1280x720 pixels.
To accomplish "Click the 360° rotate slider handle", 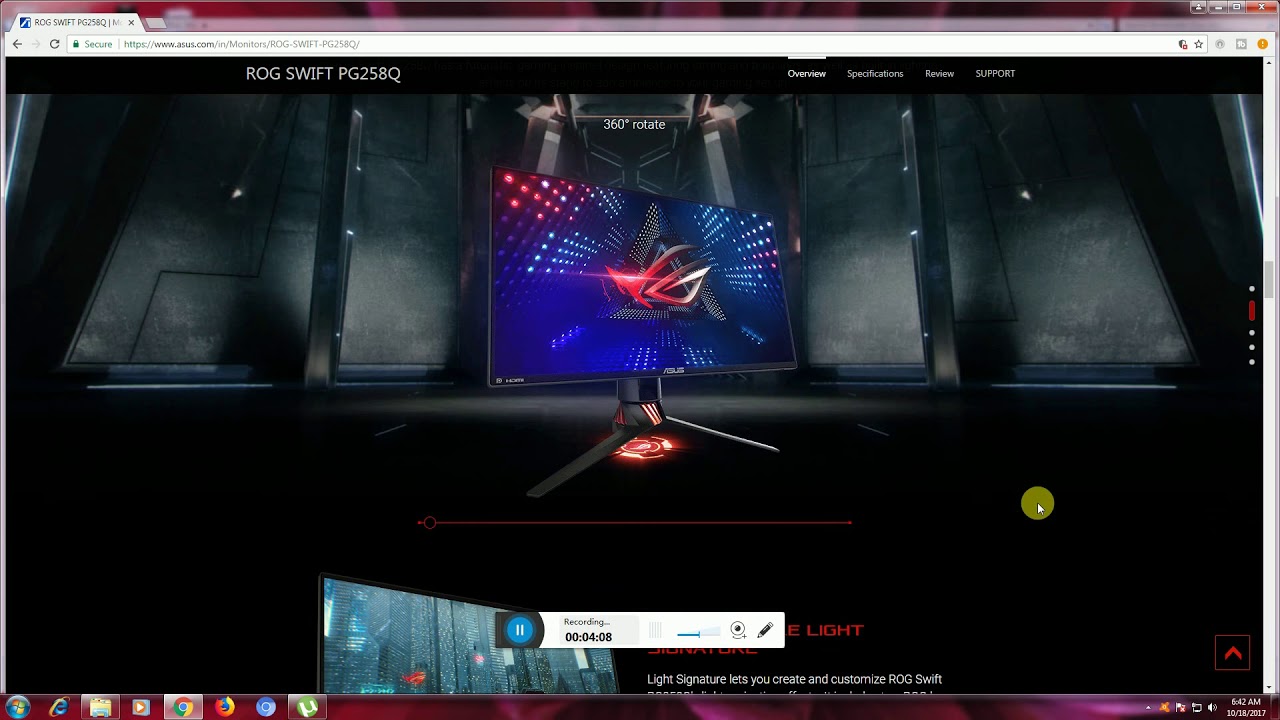I will [430, 523].
